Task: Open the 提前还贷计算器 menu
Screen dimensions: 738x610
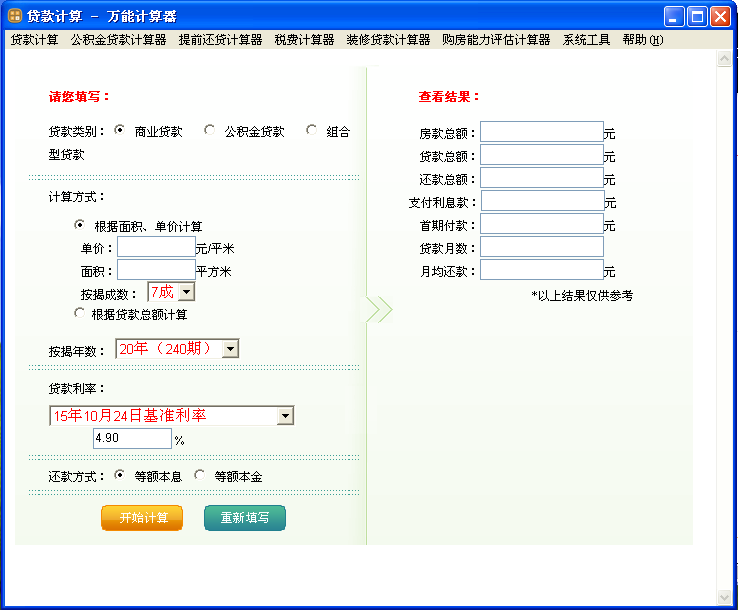Action: [x=220, y=40]
